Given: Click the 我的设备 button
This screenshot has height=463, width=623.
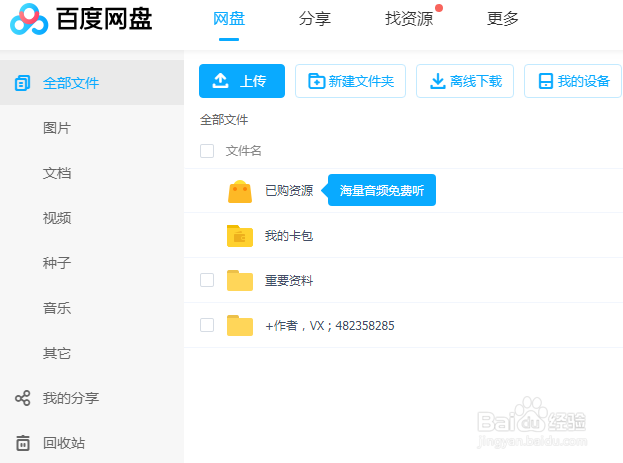Looking at the screenshot, I should [x=573, y=81].
